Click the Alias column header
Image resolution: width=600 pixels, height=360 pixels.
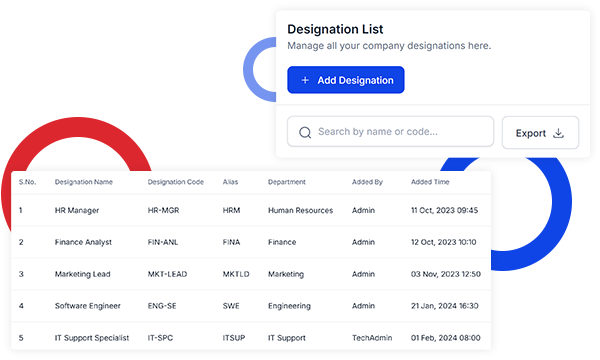click(230, 182)
